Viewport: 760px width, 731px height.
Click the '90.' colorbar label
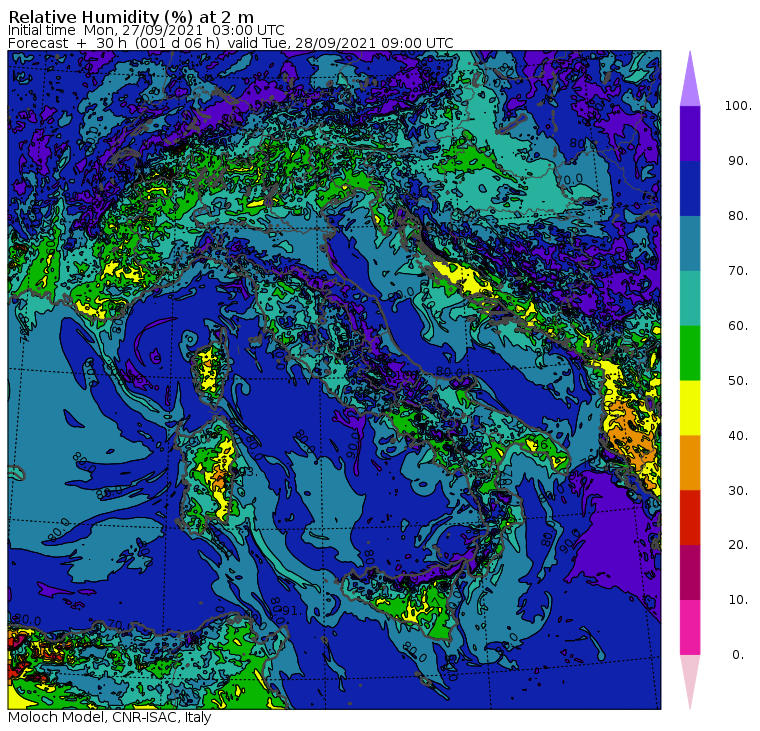point(738,161)
